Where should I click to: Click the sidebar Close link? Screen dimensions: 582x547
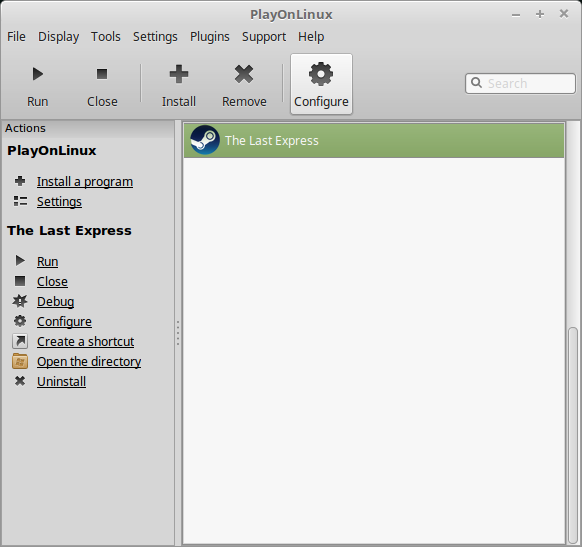point(52,282)
